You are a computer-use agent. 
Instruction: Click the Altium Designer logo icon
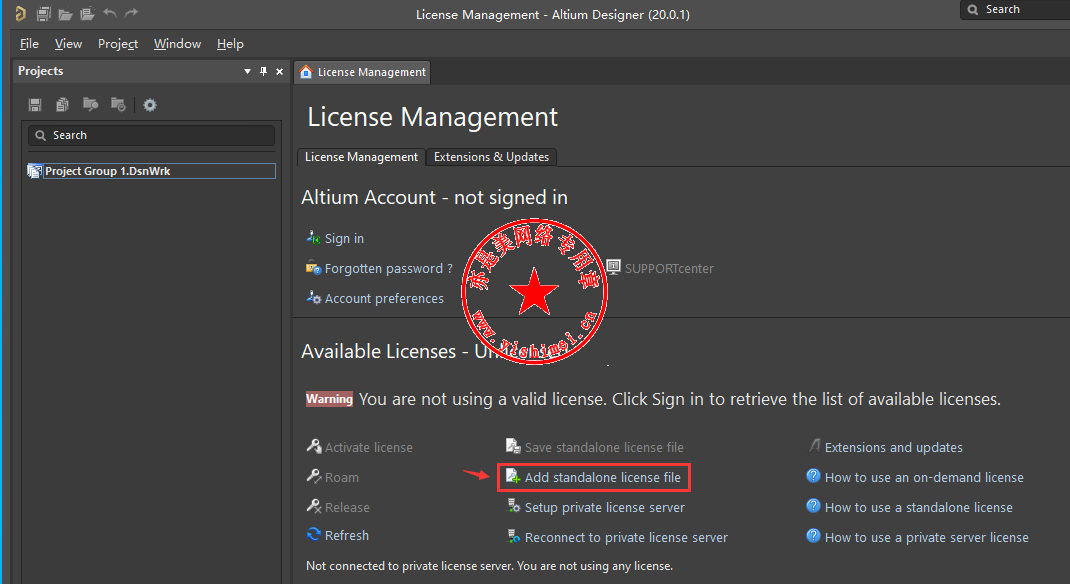[20, 14]
